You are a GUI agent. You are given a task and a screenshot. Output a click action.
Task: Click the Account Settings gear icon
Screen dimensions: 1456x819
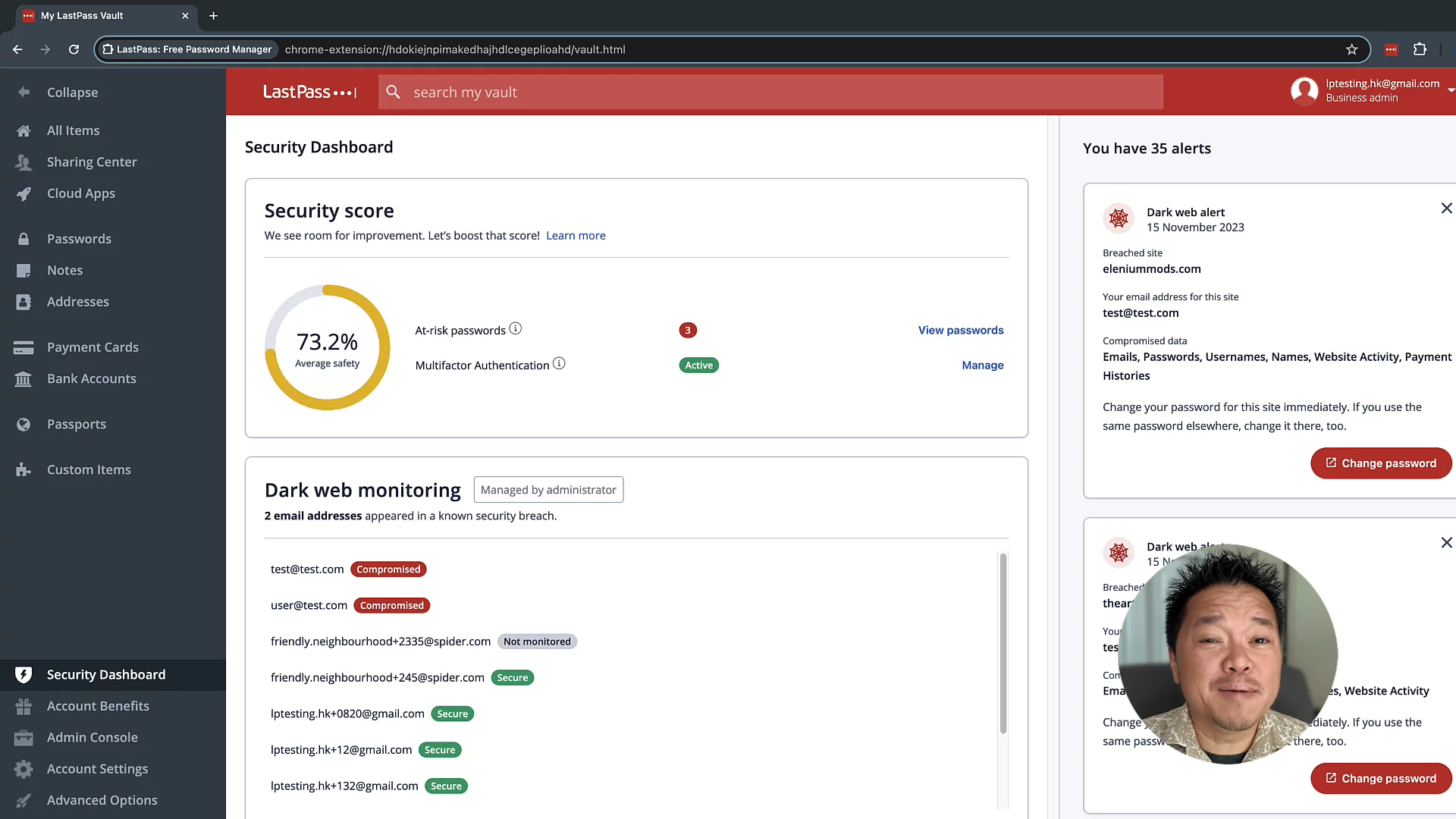tap(24, 769)
